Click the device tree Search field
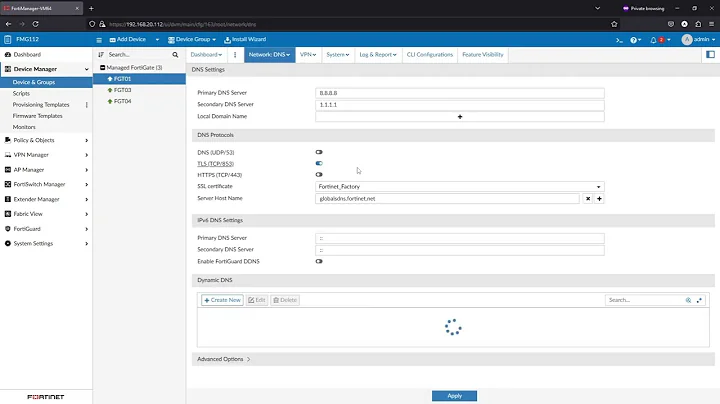 138,55
